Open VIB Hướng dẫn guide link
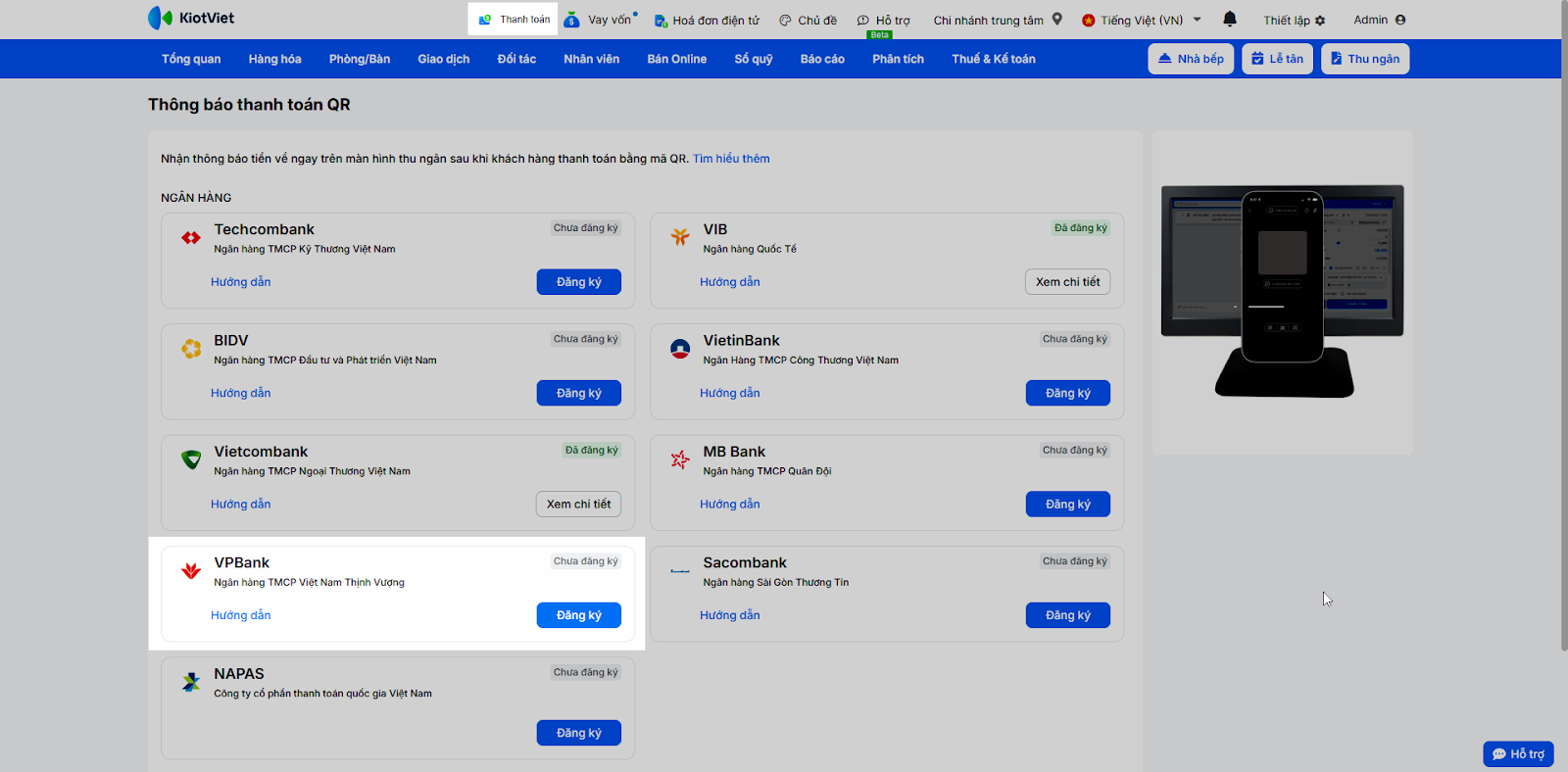Screen dimensions: 1568x772 [730, 282]
